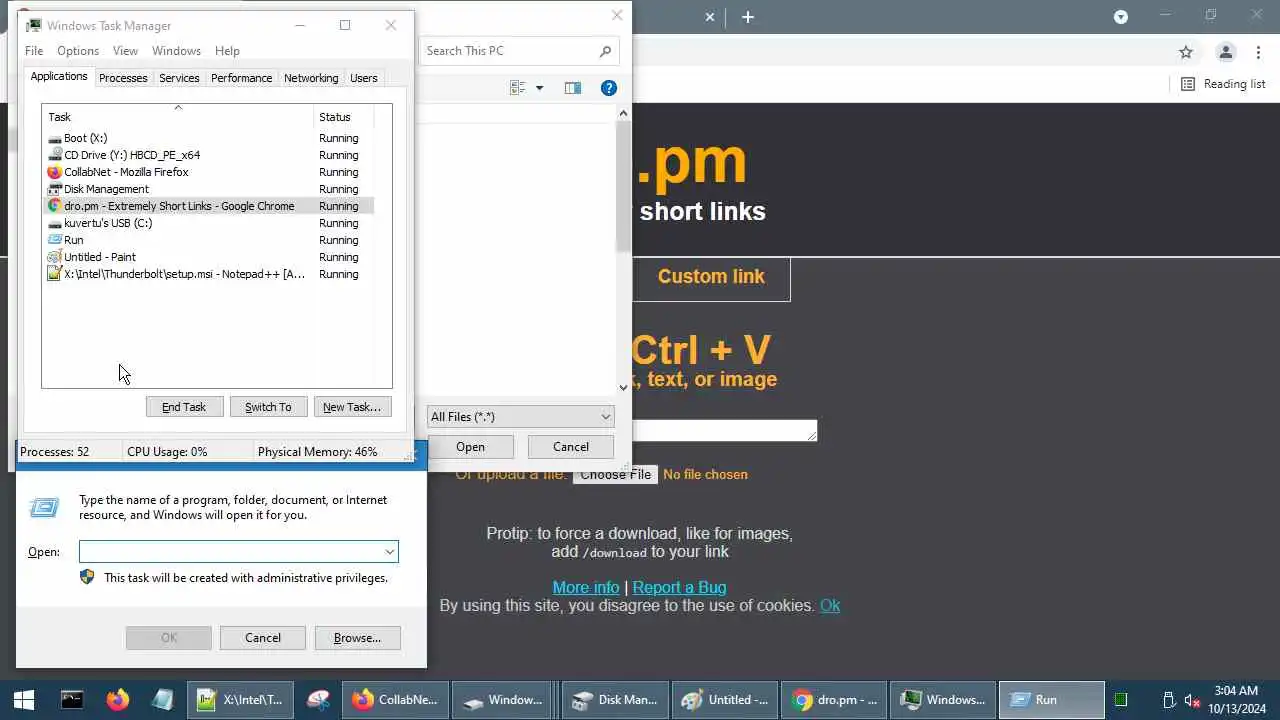Open Chrome's tab search circle button
The width and height of the screenshot is (1280, 720).
[x=1121, y=17]
